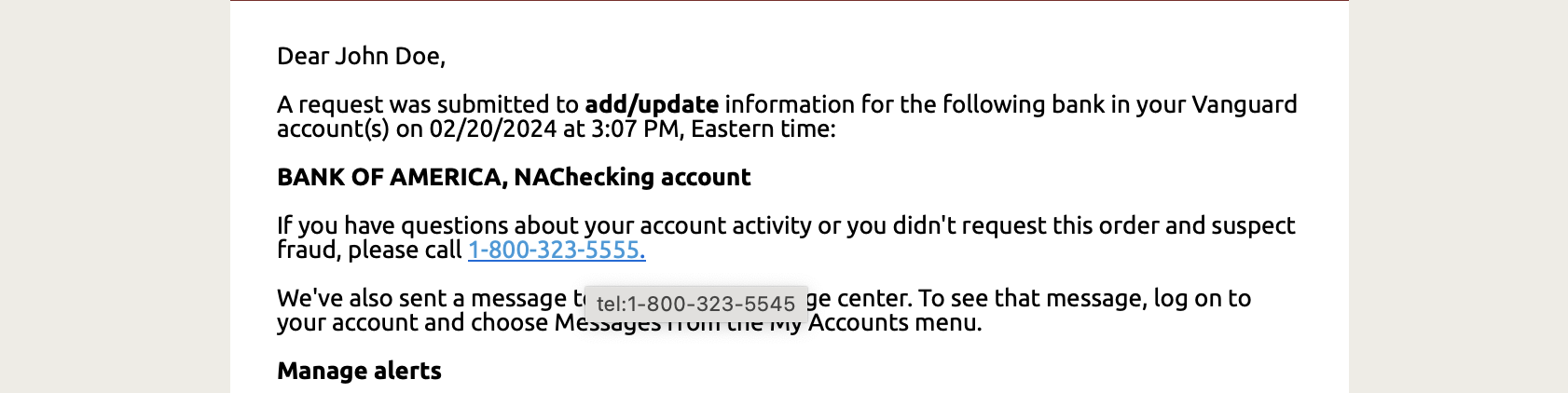The image size is (1568, 393).
Task: Click the "NAChecking account" bold text
Action: coord(632,178)
